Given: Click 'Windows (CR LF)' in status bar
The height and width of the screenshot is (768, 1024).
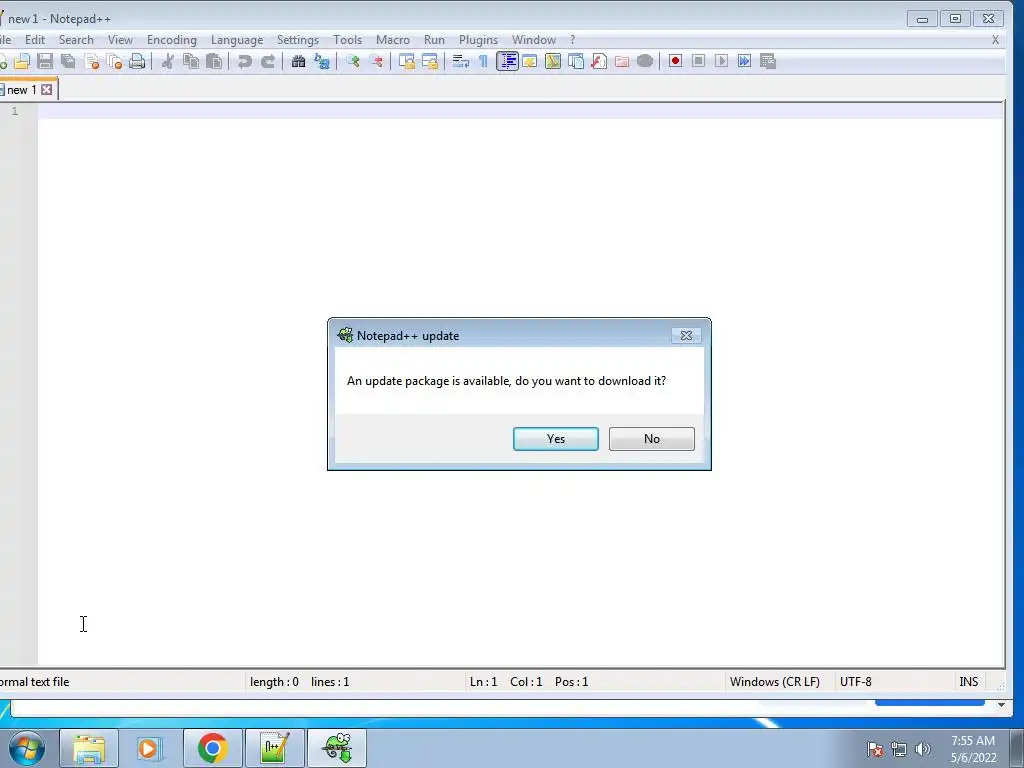Looking at the screenshot, I should [775, 682].
